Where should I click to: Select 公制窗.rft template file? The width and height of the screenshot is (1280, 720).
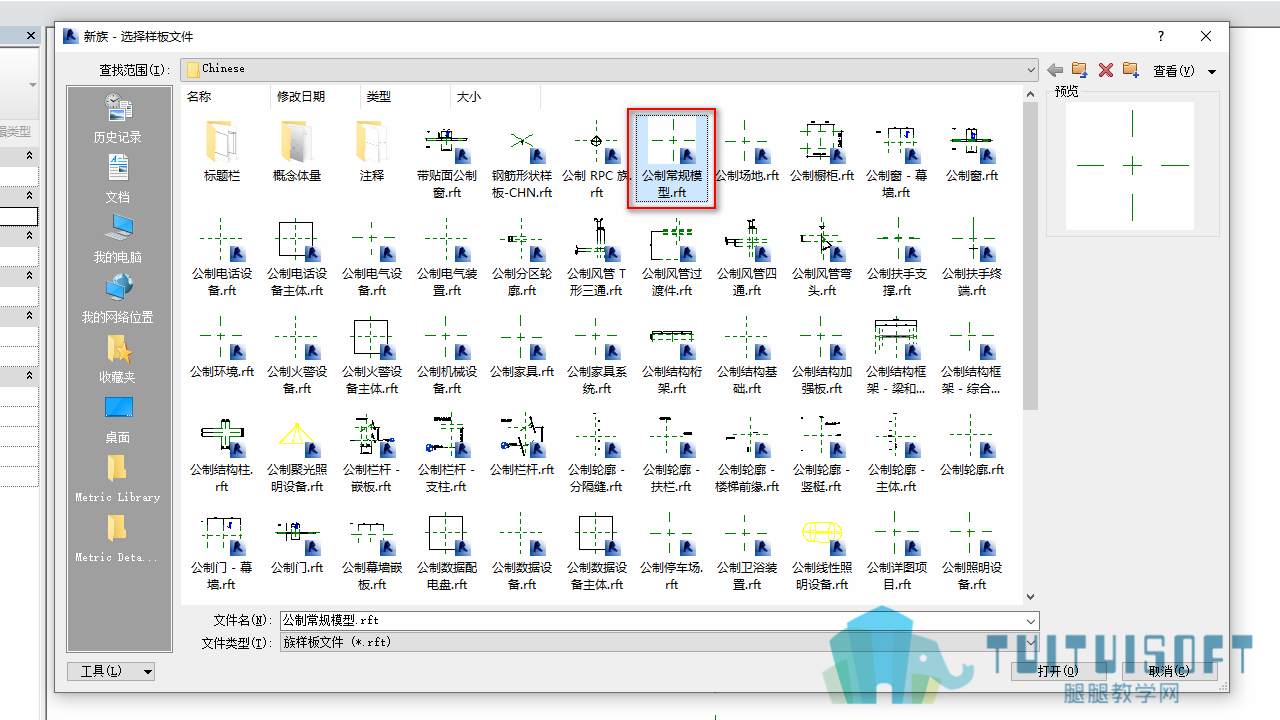tap(972, 151)
